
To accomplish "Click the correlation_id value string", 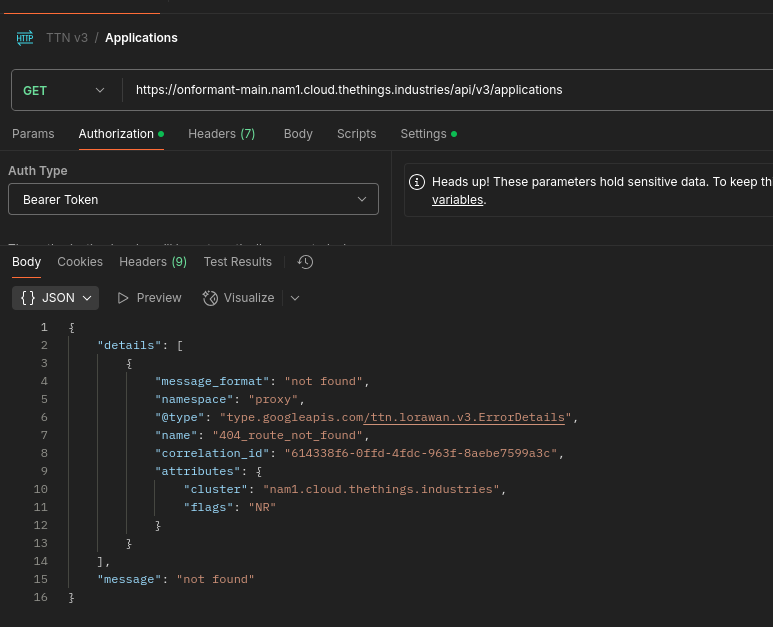I will click(x=421, y=453).
